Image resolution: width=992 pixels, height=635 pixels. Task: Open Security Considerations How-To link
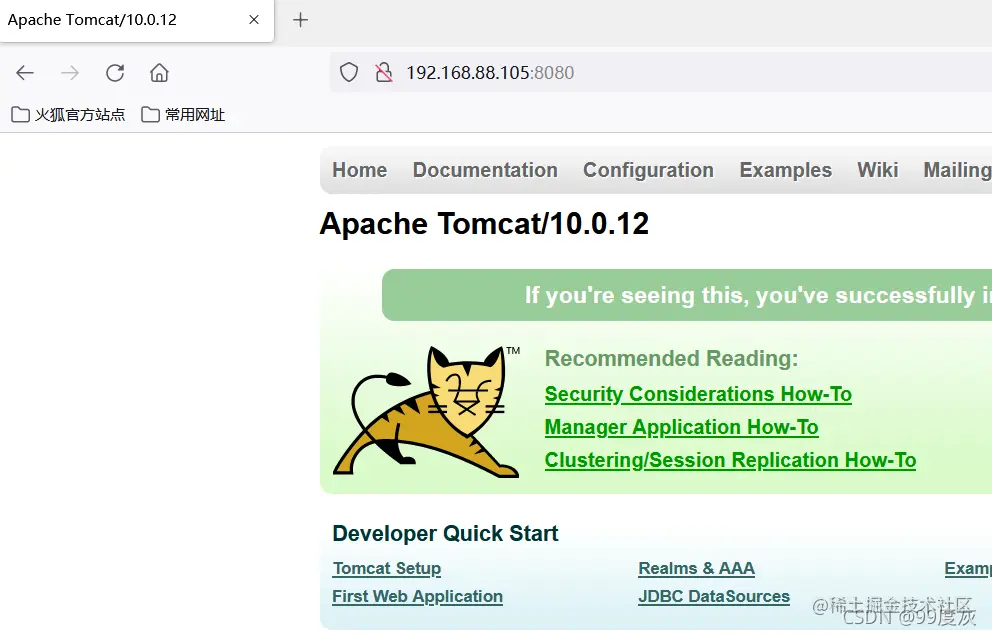tap(698, 394)
